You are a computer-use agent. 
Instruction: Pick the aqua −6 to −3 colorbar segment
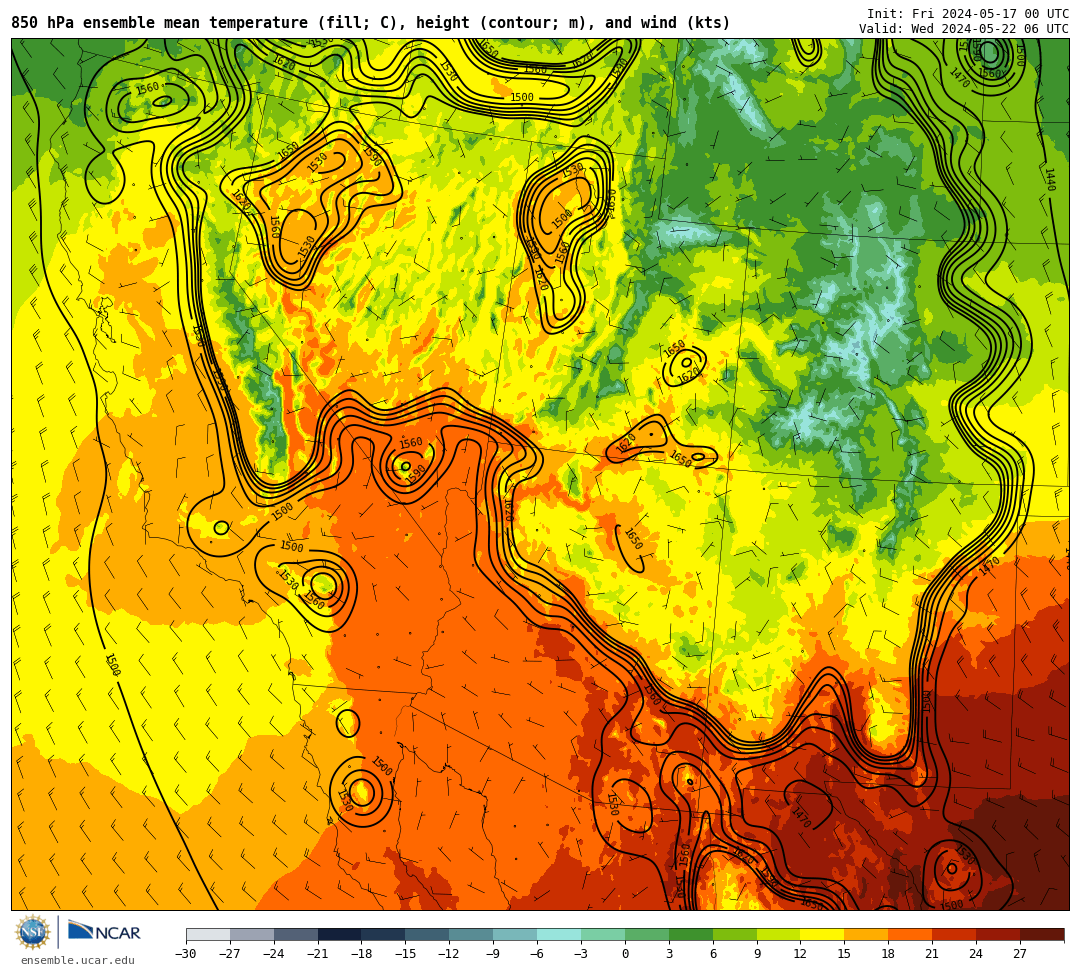coord(559,934)
